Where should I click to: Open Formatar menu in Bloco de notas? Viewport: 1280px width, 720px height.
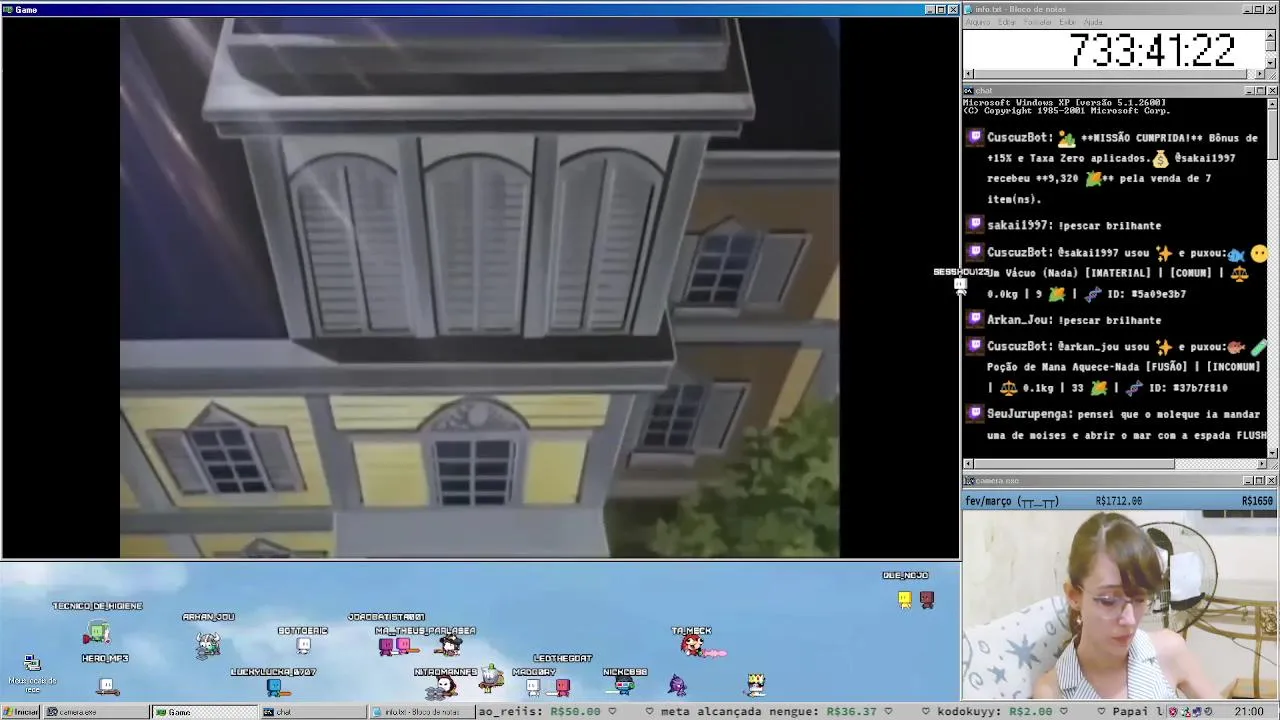(1038, 22)
